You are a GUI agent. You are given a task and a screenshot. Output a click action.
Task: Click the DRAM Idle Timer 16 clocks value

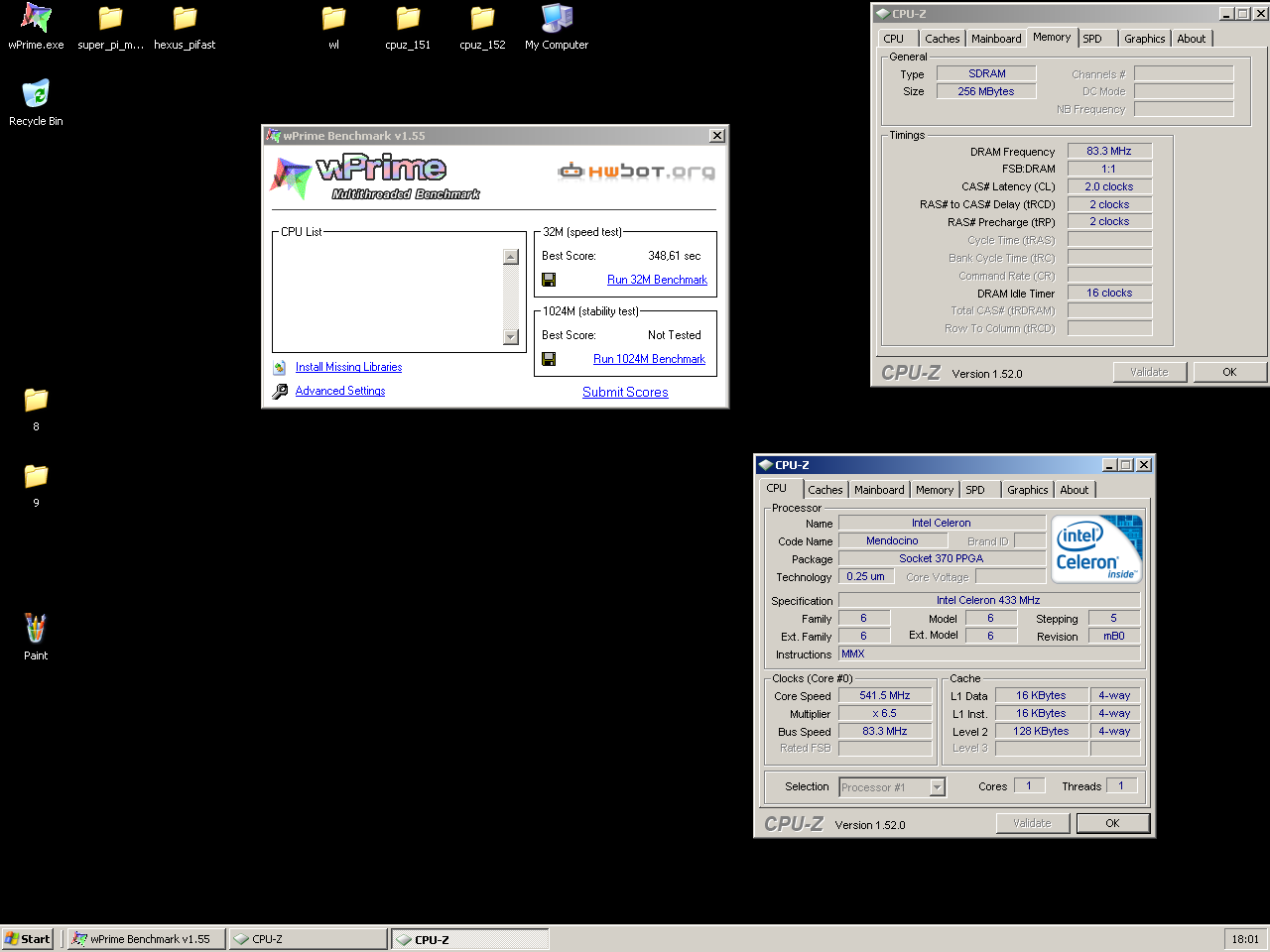[1109, 293]
